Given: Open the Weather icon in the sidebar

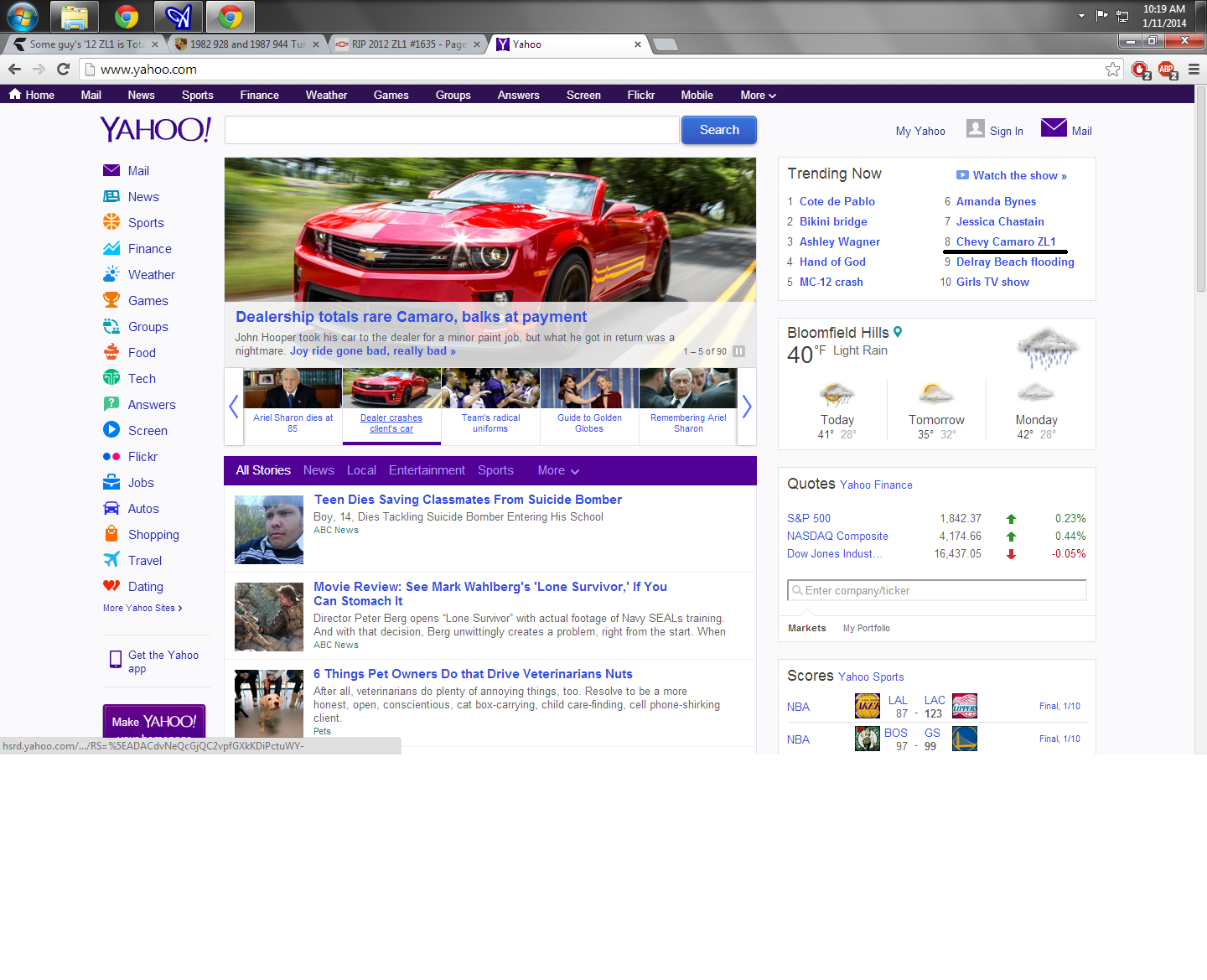Looking at the screenshot, I should [x=111, y=274].
